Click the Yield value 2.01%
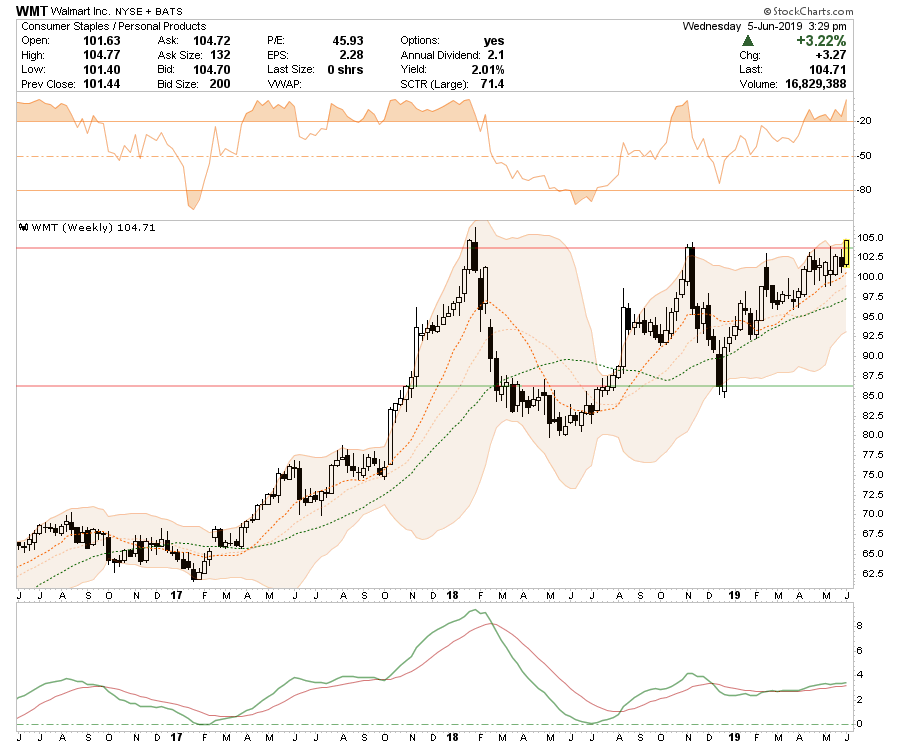The height and width of the screenshot is (746, 900). coord(488,69)
